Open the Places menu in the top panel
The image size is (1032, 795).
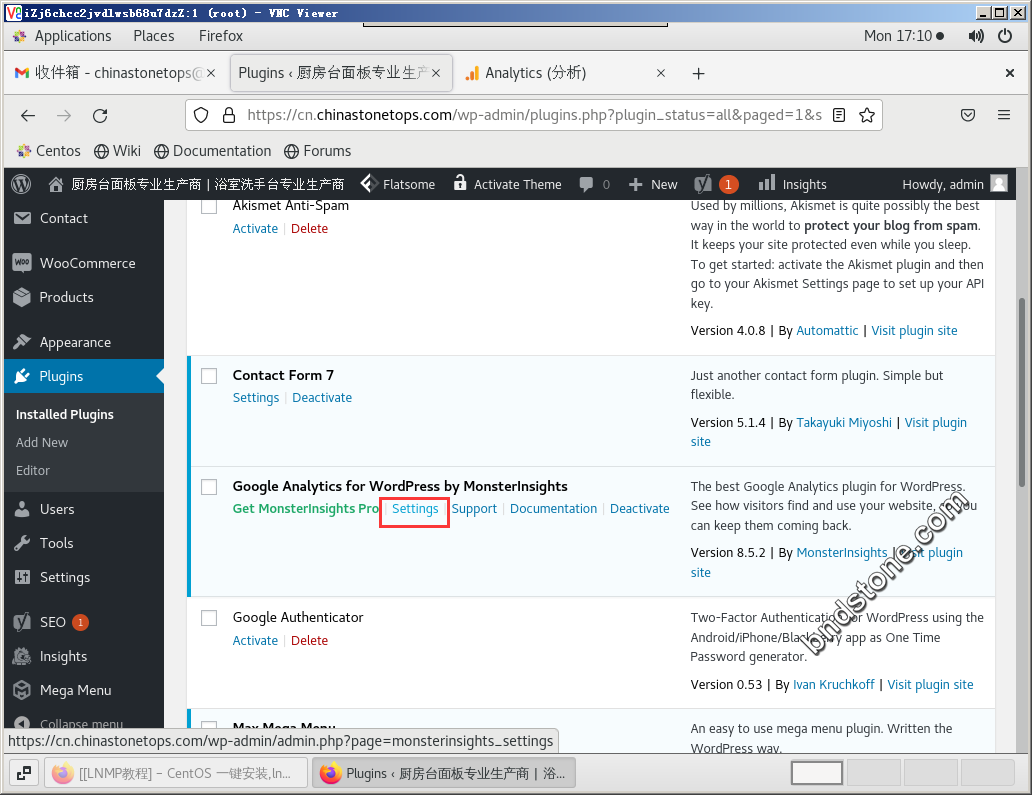(154, 36)
